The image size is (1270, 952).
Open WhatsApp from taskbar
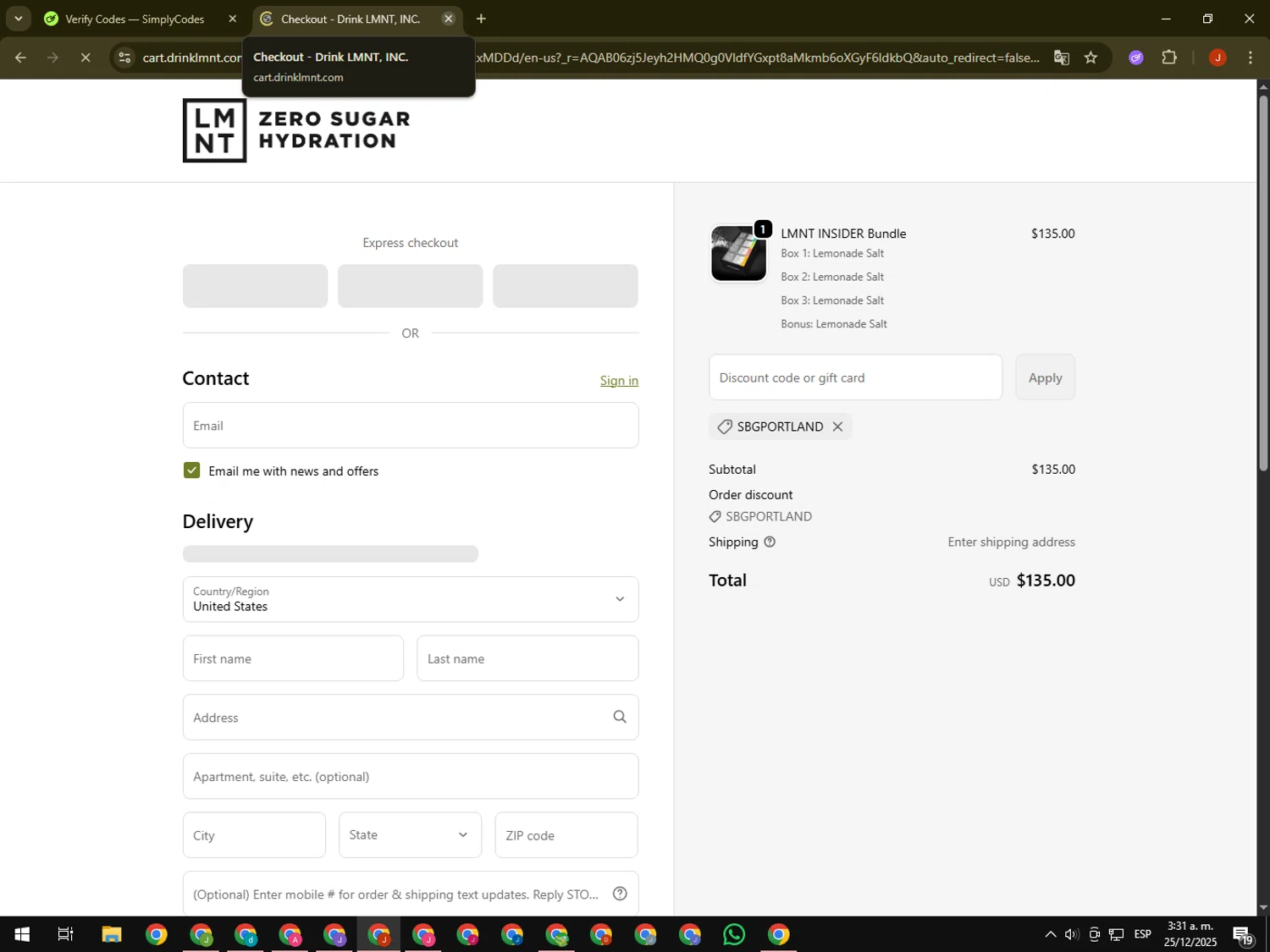[734, 934]
